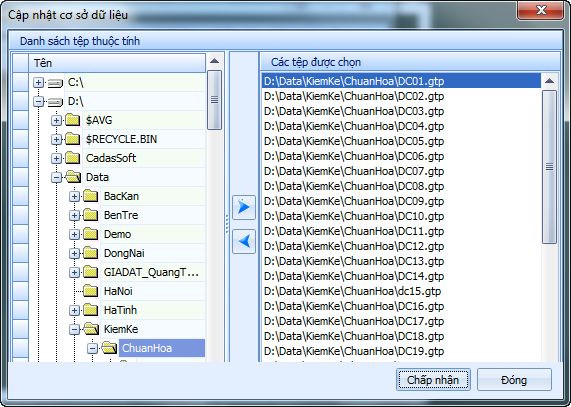Click the Chấp nhận button
The width and height of the screenshot is (571, 407).
[x=433, y=380]
